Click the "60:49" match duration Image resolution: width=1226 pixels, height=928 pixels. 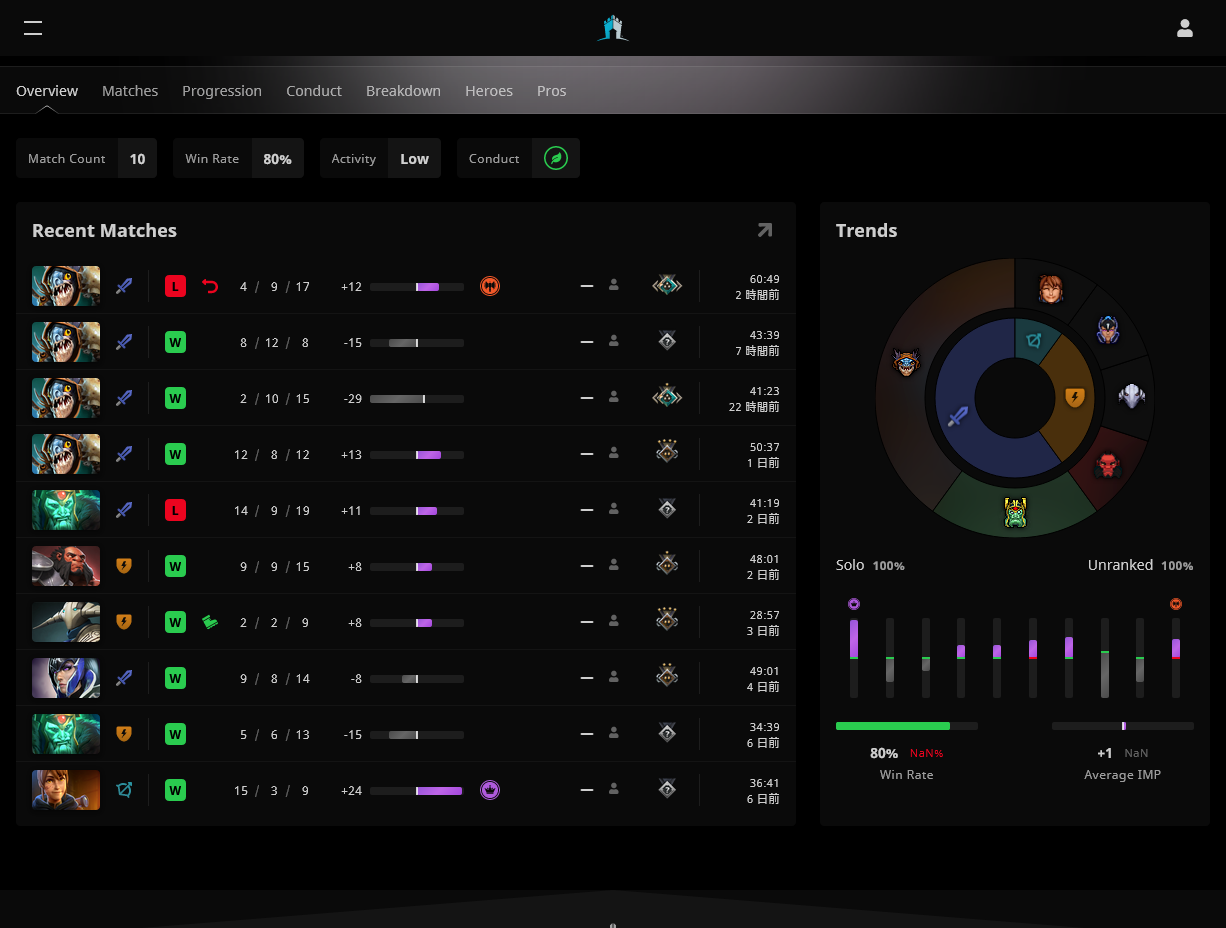tap(764, 279)
